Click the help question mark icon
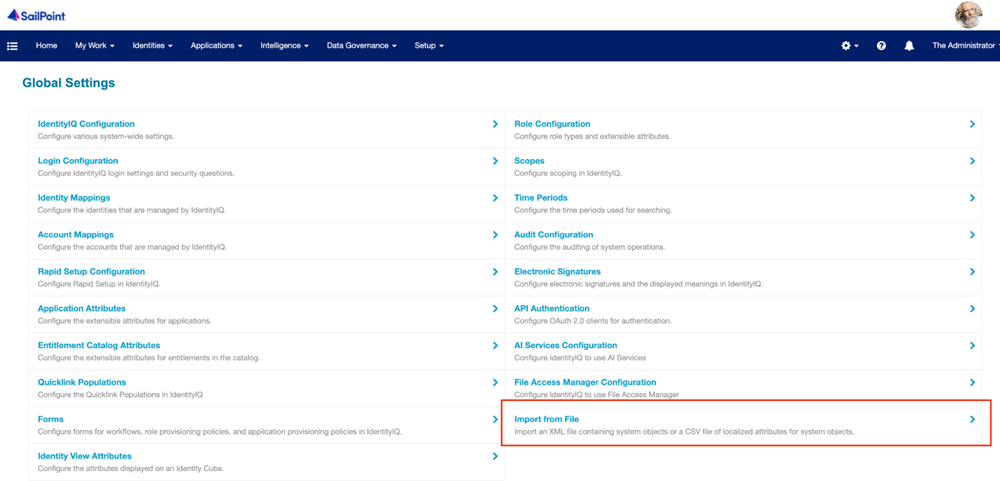 click(x=881, y=46)
